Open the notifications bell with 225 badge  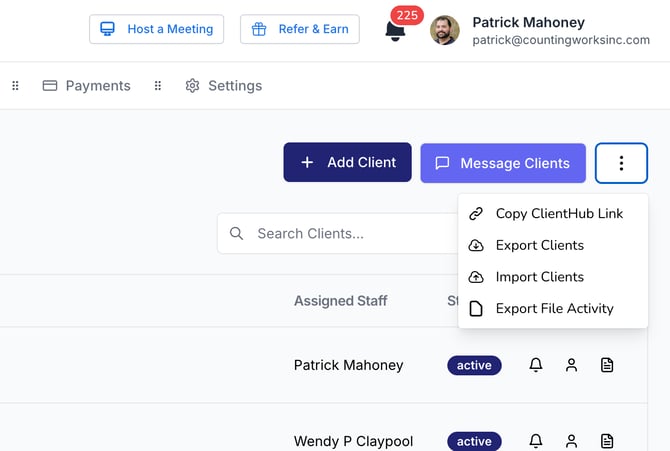[396, 30]
